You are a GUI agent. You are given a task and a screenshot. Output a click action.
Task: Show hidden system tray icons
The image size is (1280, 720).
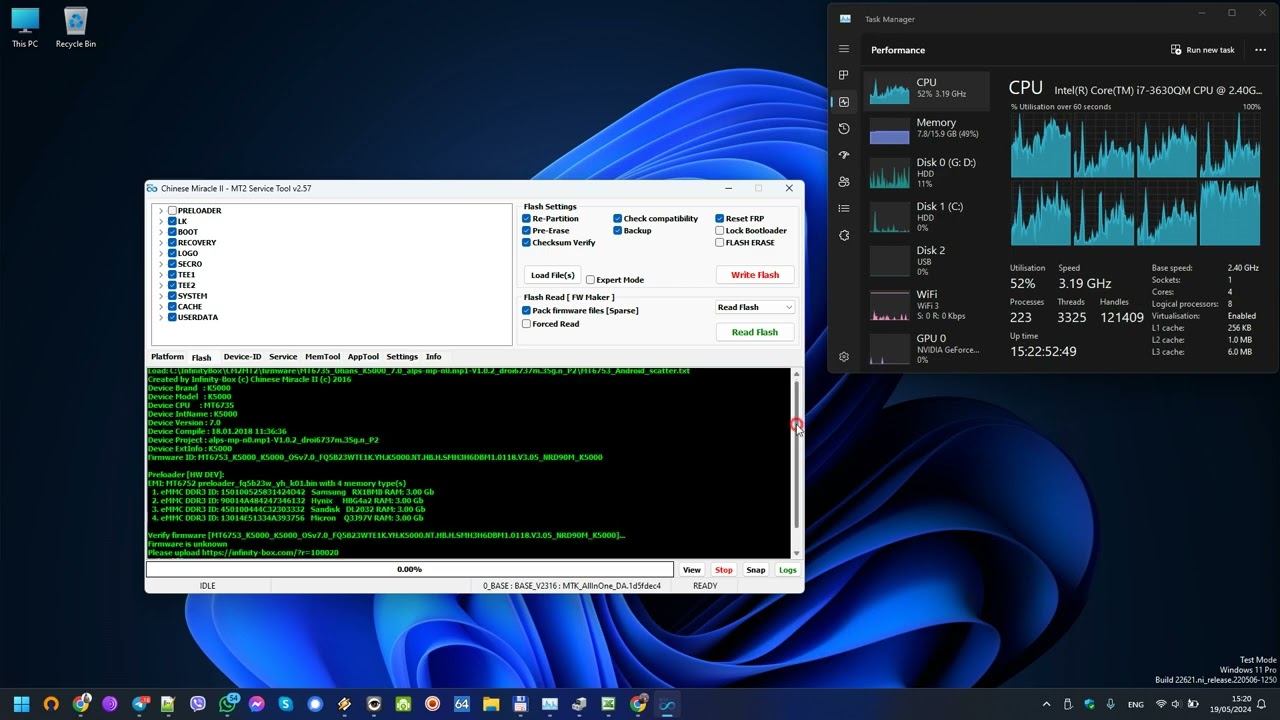tap(1046, 704)
